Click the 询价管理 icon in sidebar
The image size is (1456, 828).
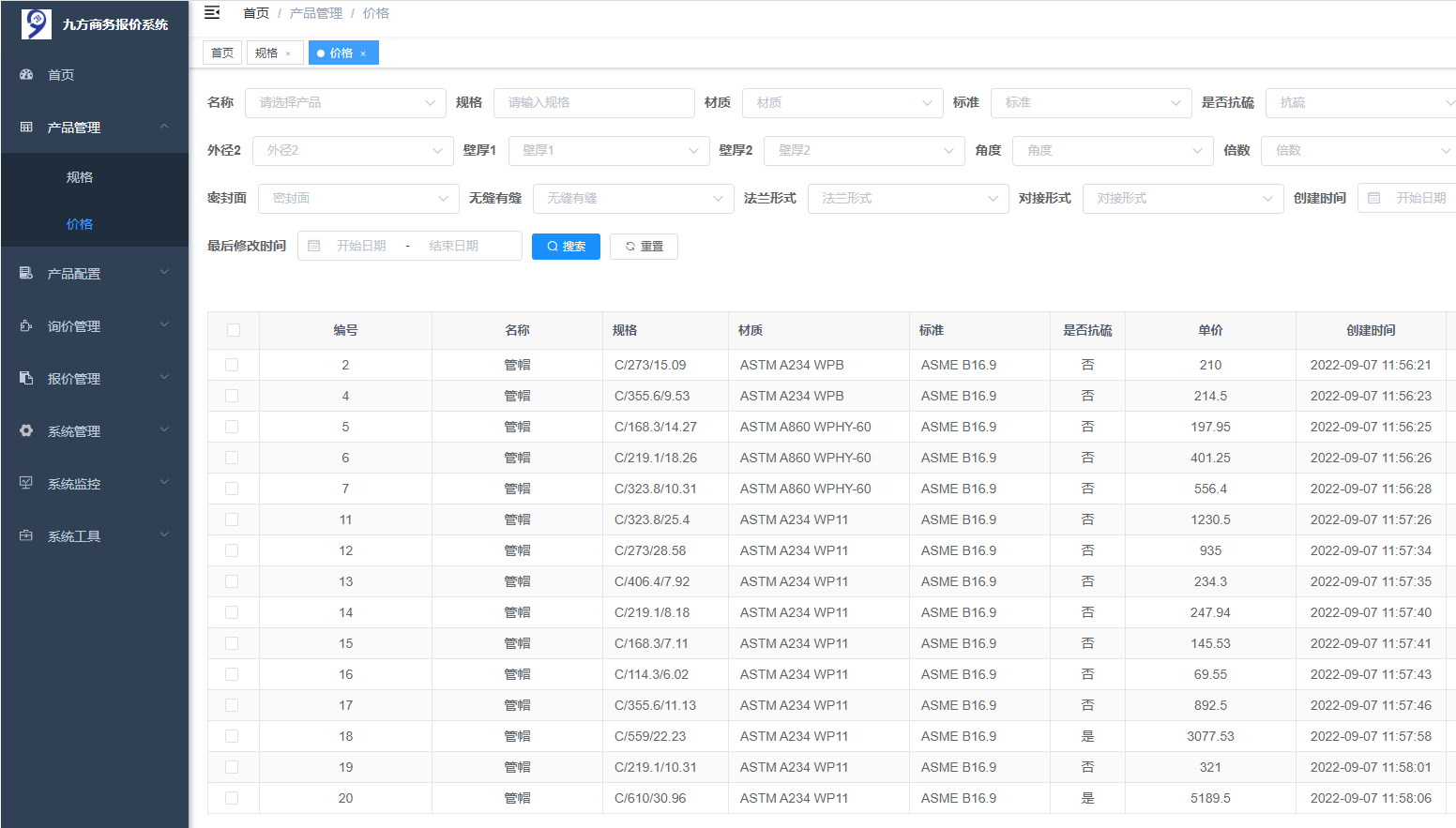[26, 325]
